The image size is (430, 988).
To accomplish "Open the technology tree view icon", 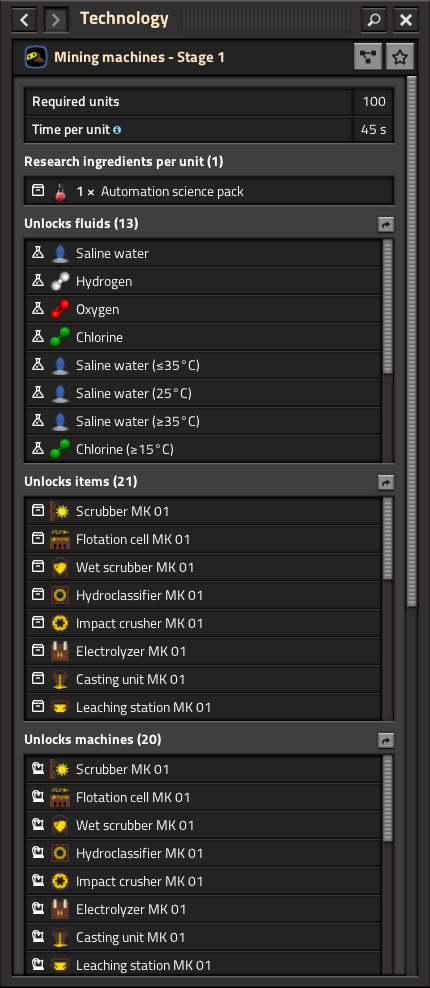I will pos(368,57).
